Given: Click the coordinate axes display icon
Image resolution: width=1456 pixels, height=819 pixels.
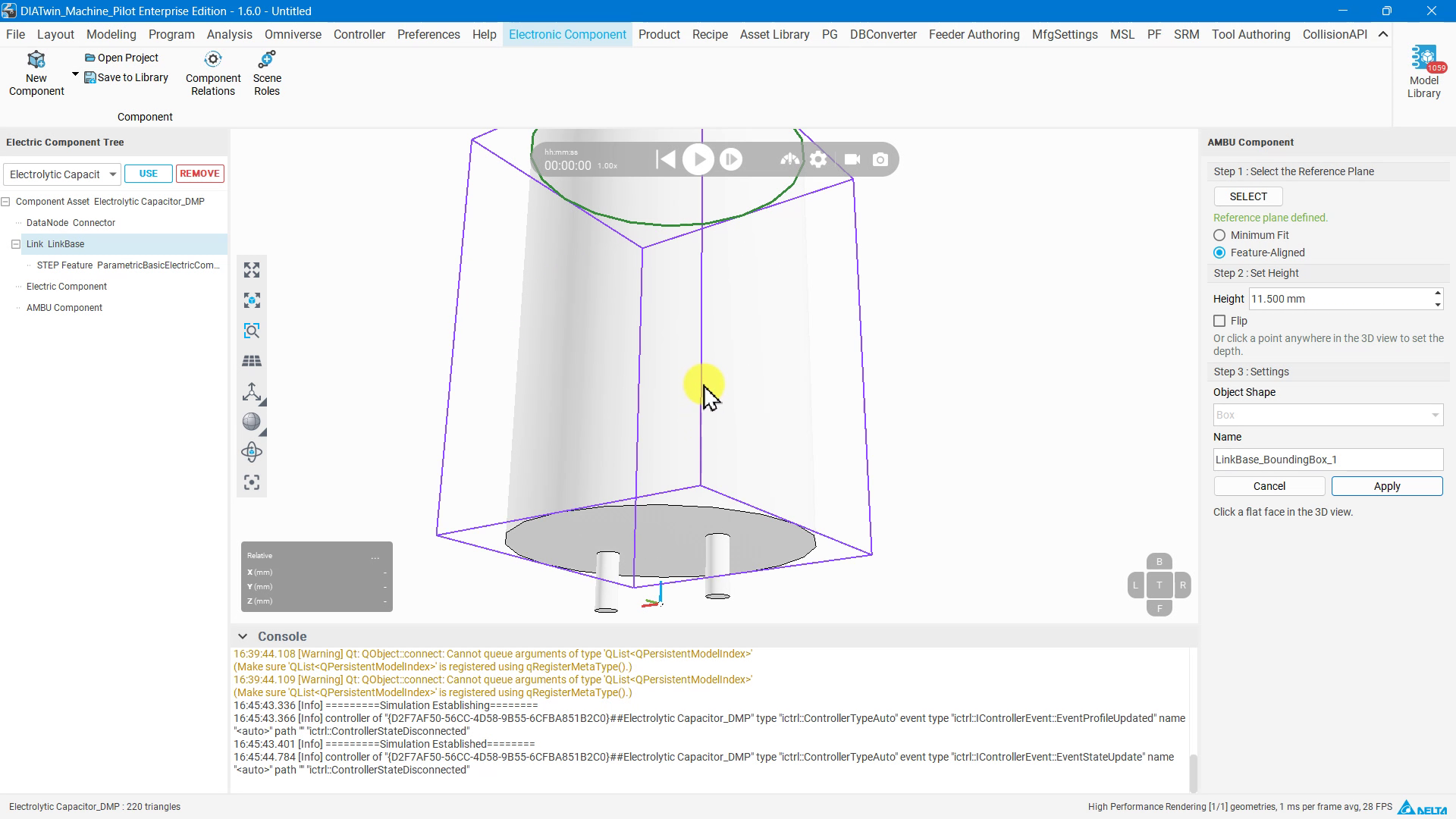Looking at the screenshot, I should click(252, 392).
